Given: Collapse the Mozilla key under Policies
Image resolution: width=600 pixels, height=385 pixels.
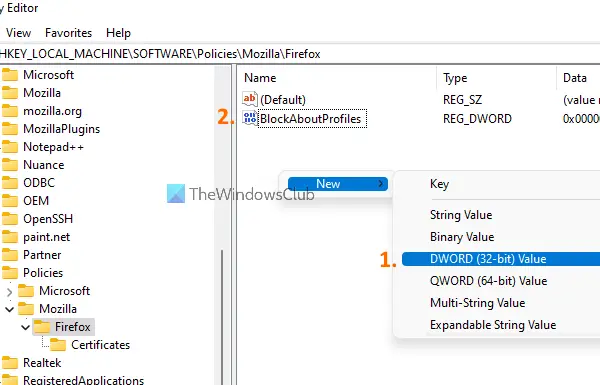Looking at the screenshot, I should point(10,309).
